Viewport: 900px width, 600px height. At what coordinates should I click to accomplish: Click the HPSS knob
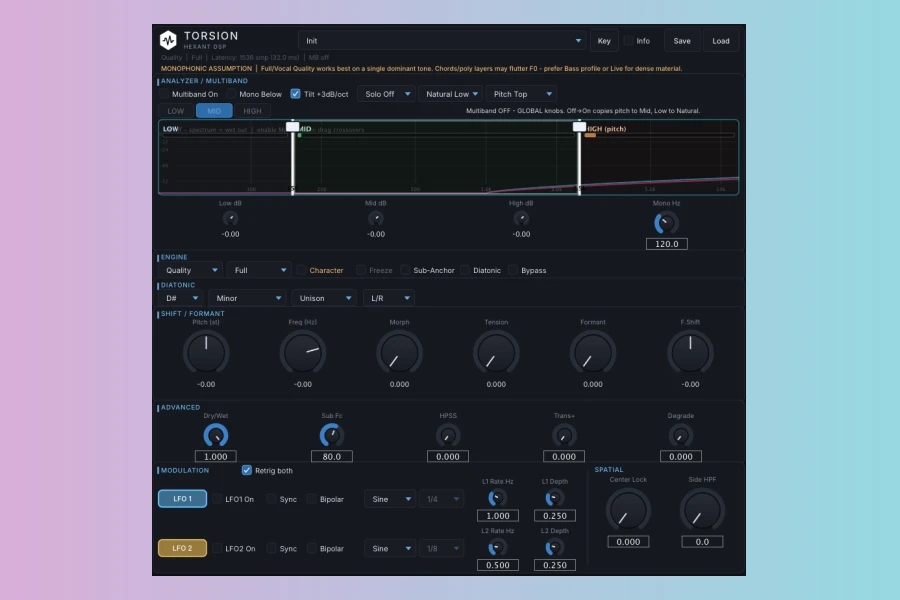pos(448,436)
